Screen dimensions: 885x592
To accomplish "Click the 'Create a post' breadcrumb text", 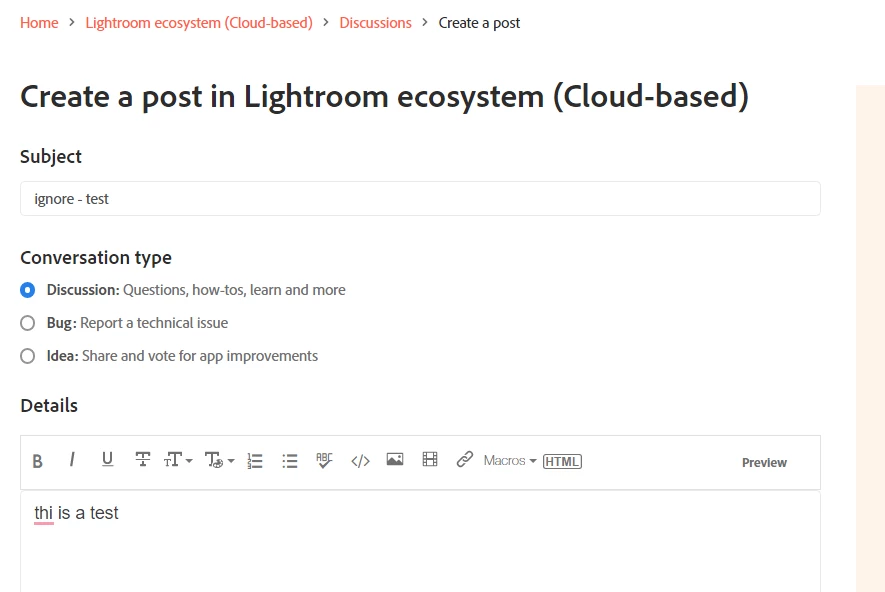I will pyautogui.click(x=479, y=23).
